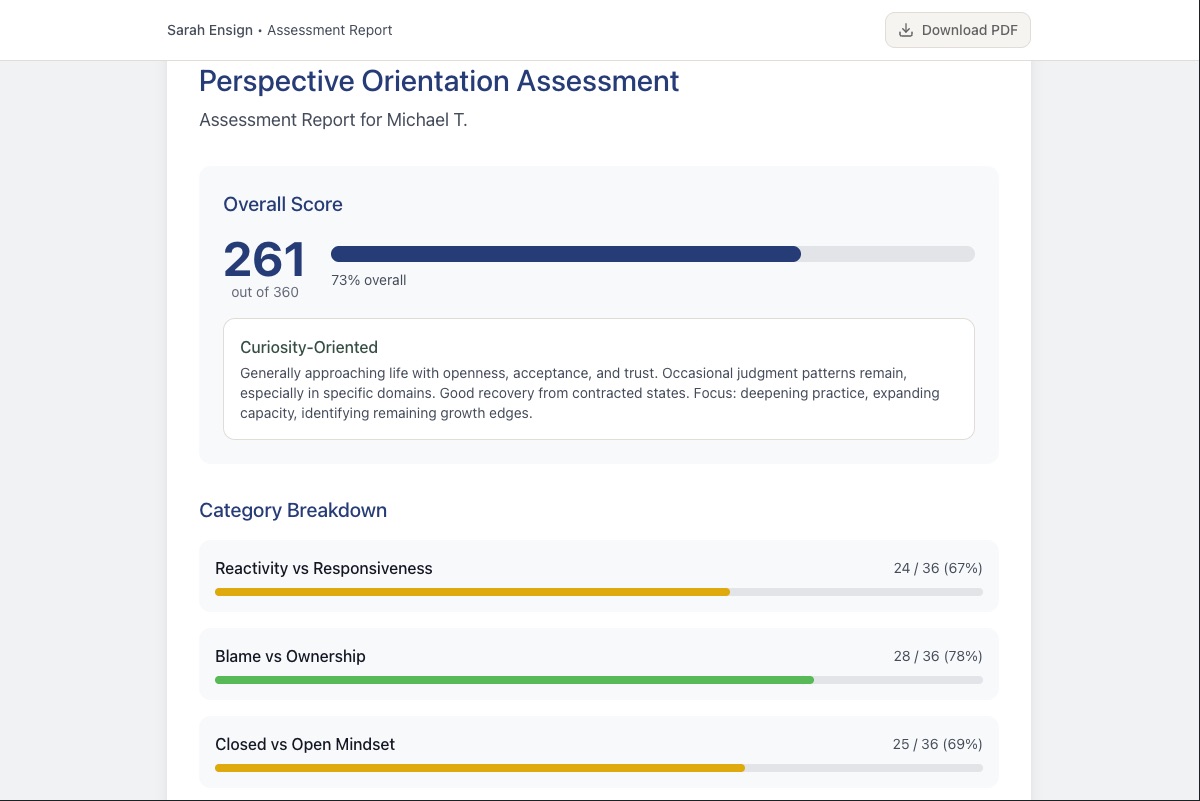Click the out of 360 label under the score
This screenshot has width=1200, height=801.
pyautogui.click(x=264, y=292)
